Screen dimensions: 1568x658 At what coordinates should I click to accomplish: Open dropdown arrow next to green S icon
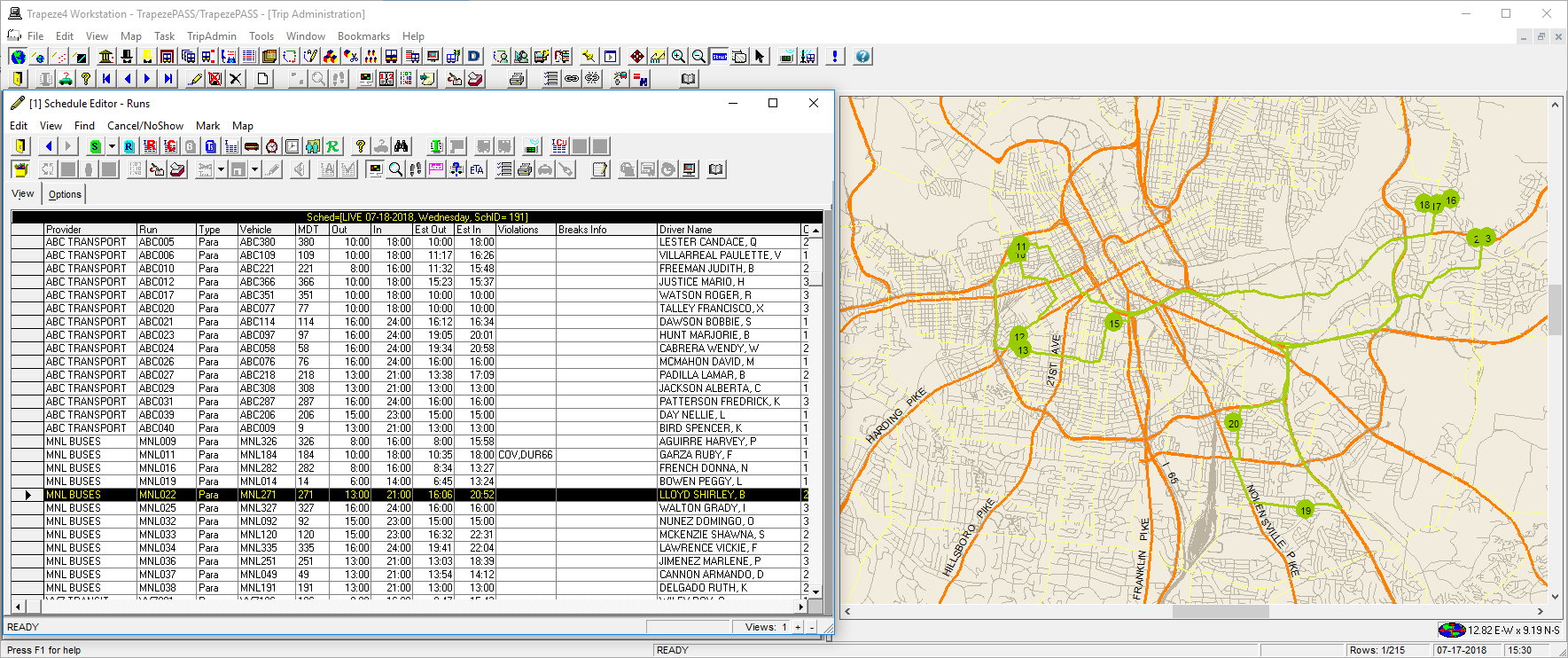tap(112, 146)
